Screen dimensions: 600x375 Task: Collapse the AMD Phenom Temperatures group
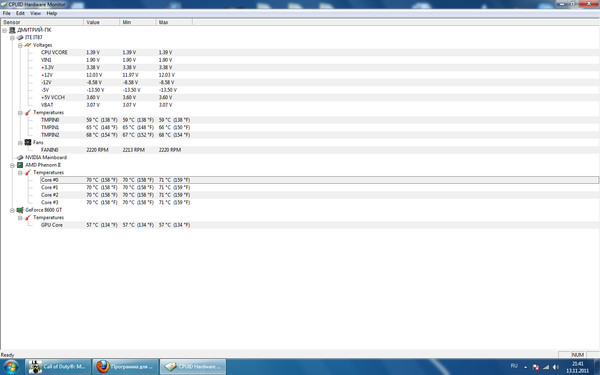click(20, 173)
